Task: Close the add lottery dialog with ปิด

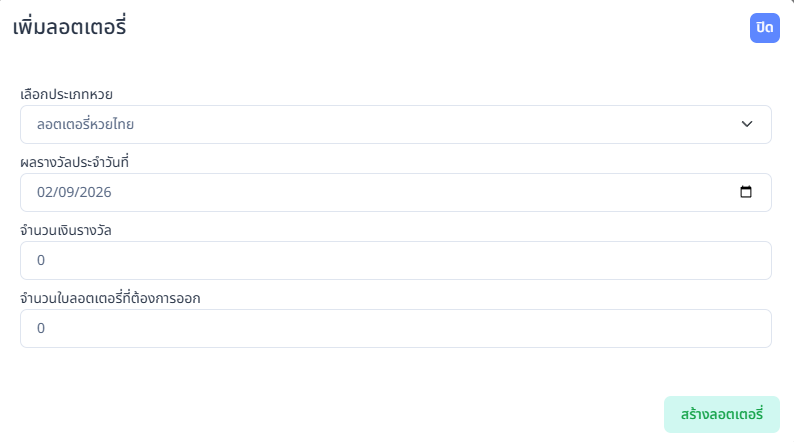Action: (764, 28)
